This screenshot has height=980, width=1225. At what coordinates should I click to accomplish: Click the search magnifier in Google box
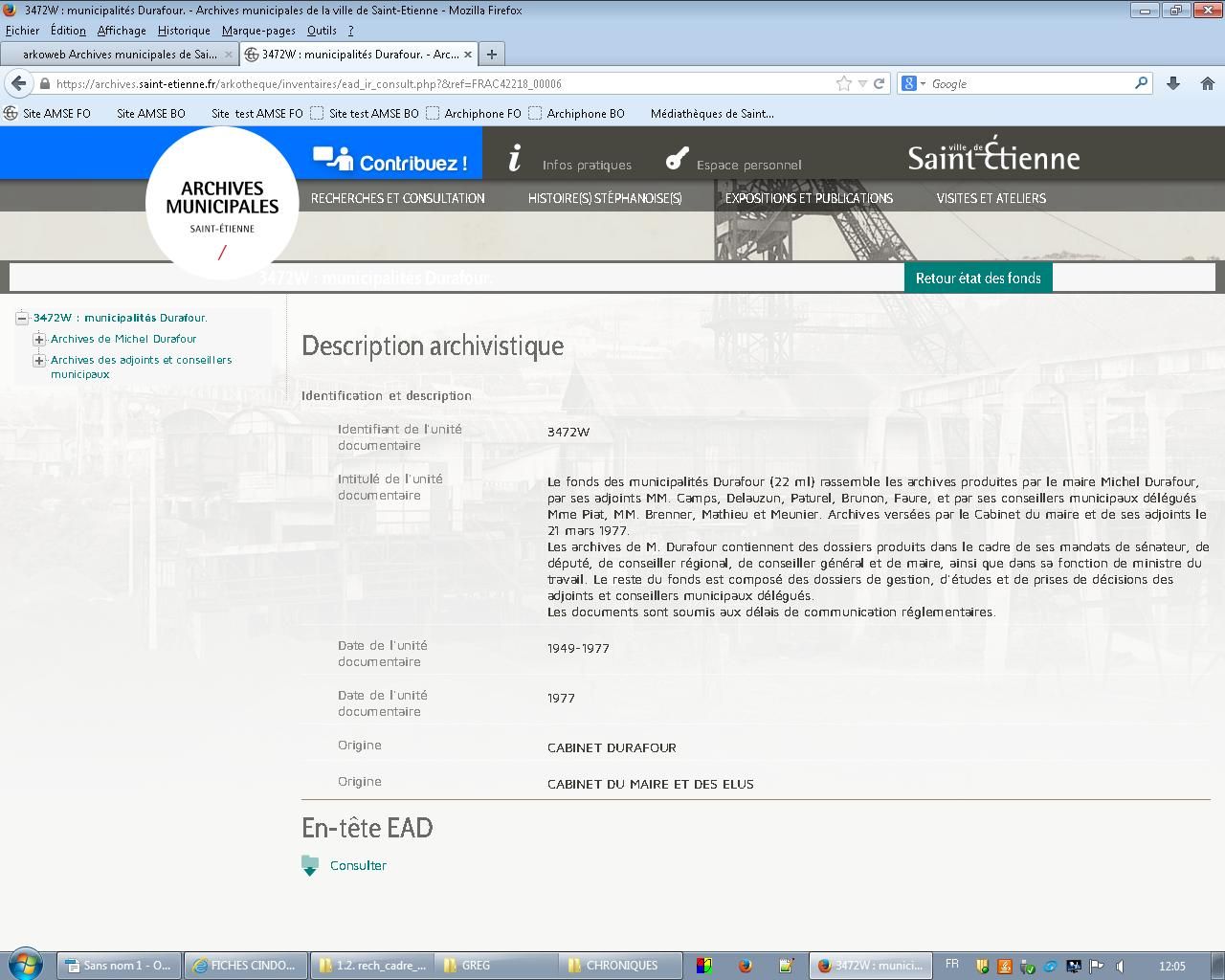tap(1141, 83)
